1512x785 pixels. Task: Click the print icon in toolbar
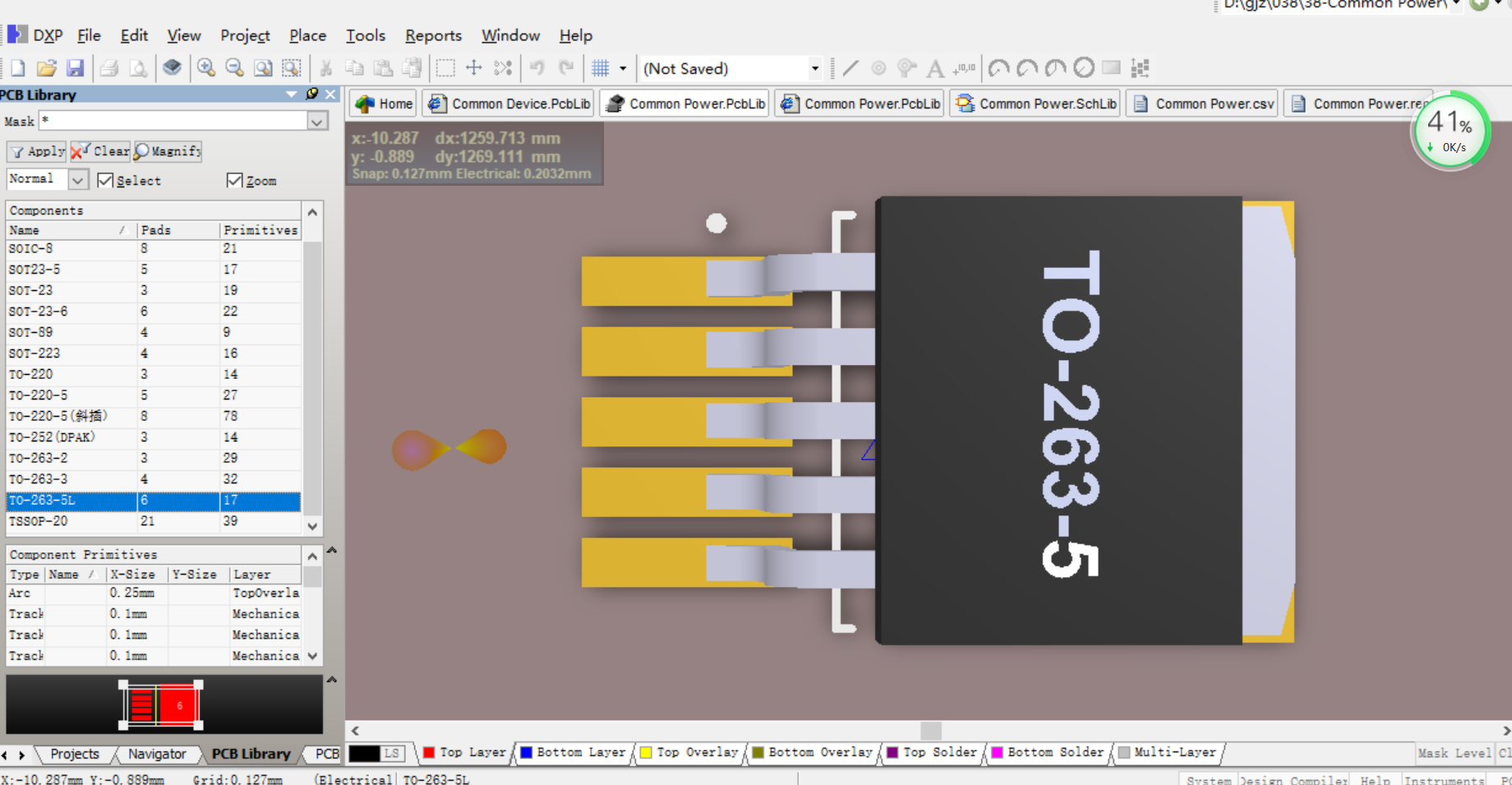(x=108, y=68)
